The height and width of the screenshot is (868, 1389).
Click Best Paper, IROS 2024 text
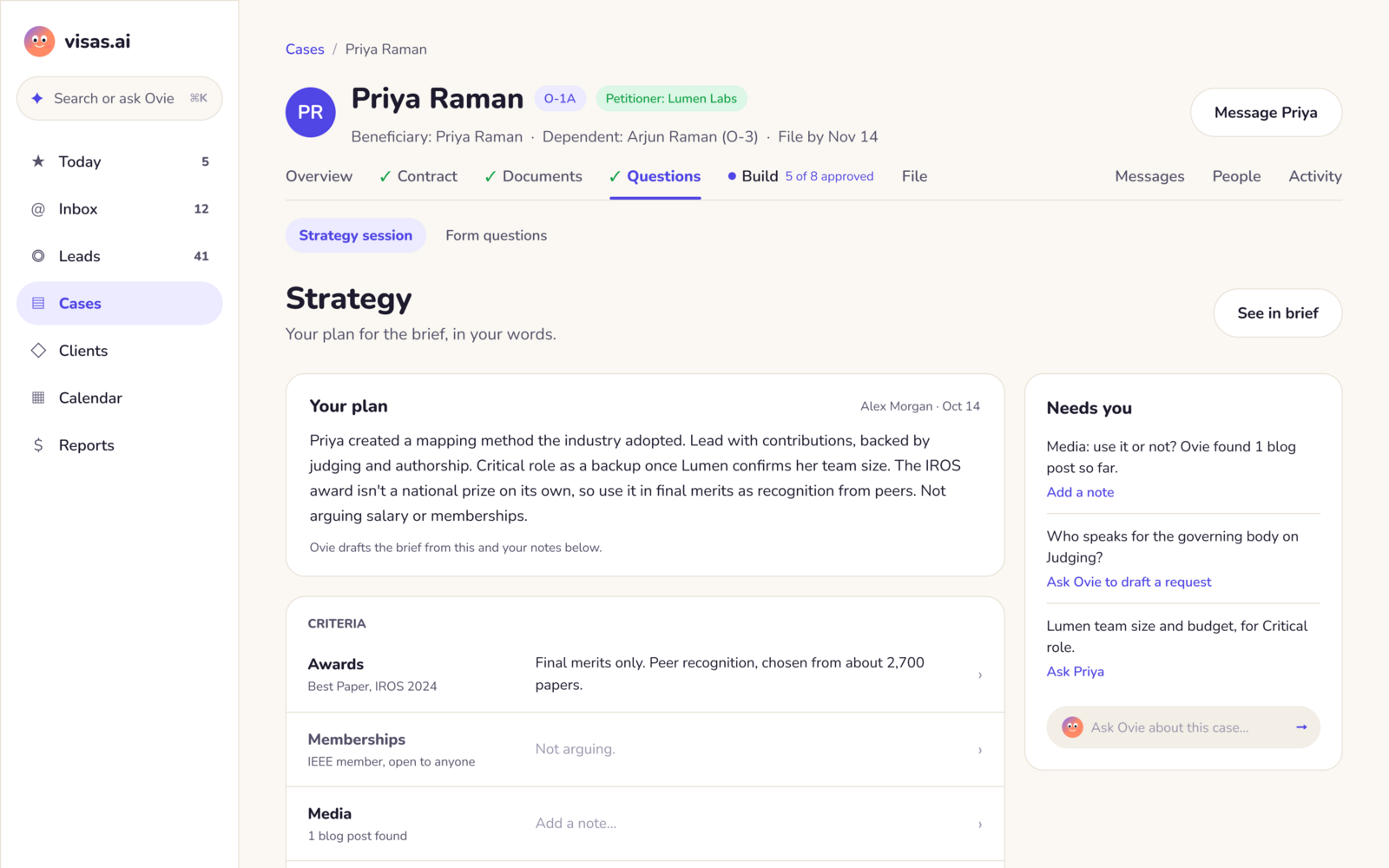[372, 686]
